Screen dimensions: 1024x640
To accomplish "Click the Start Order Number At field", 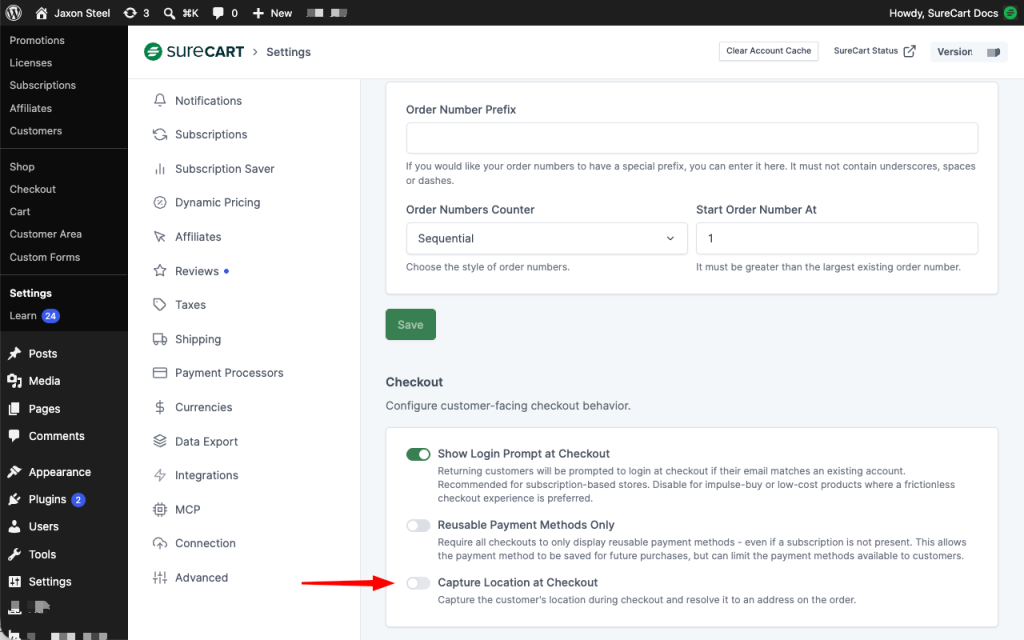I will 837,238.
